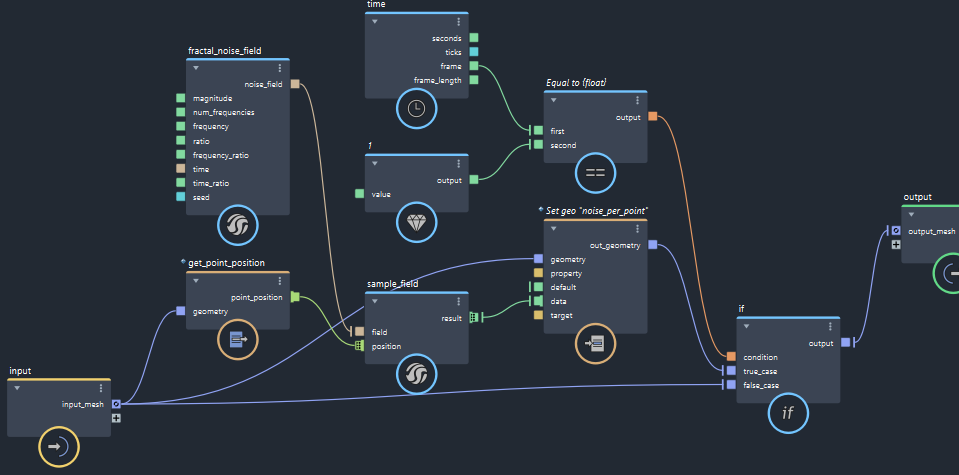Select the fractal_noise_field node title
Image resolution: width=959 pixels, height=475 pixels.
[x=224, y=51]
